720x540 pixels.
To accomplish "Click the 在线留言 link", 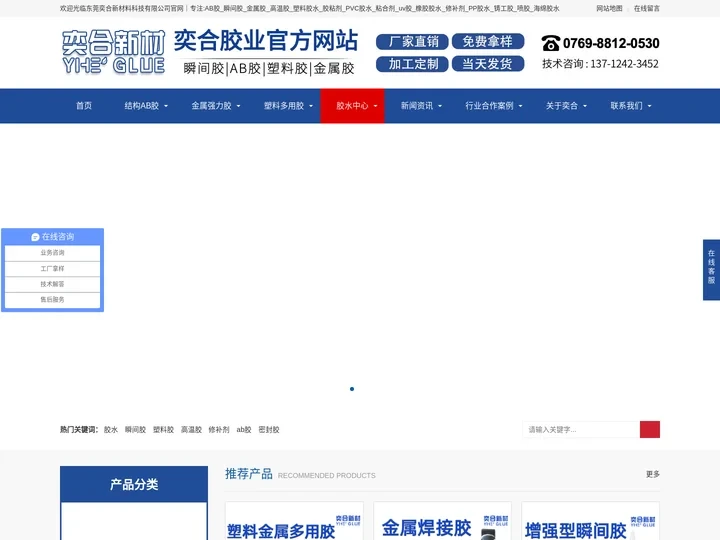I will point(647,8).
